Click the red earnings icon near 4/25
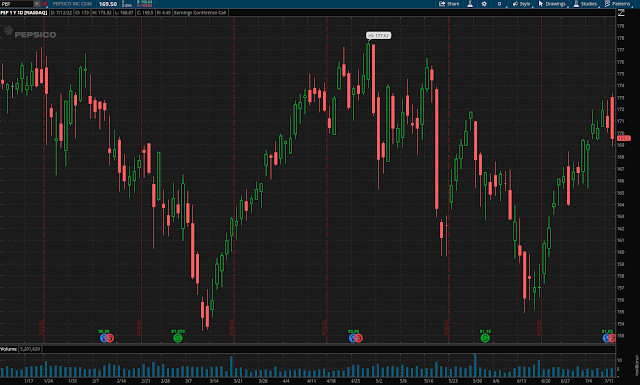The image size is (640, 385). pos(358,338)
